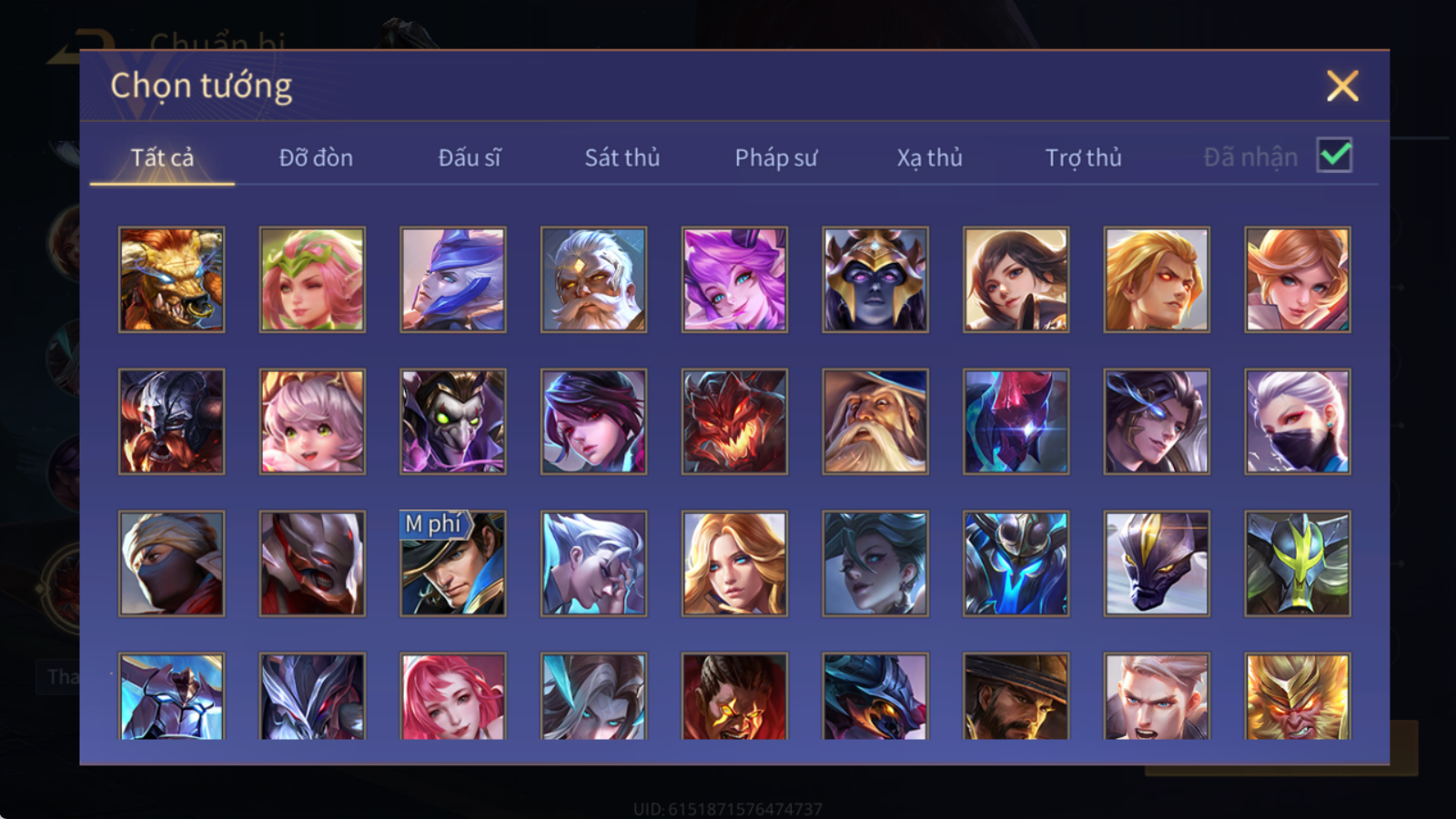Screen dimensions: 1456x819
Task: Choose the white-bearded old man hero
Action: click(x=593, y=279)
